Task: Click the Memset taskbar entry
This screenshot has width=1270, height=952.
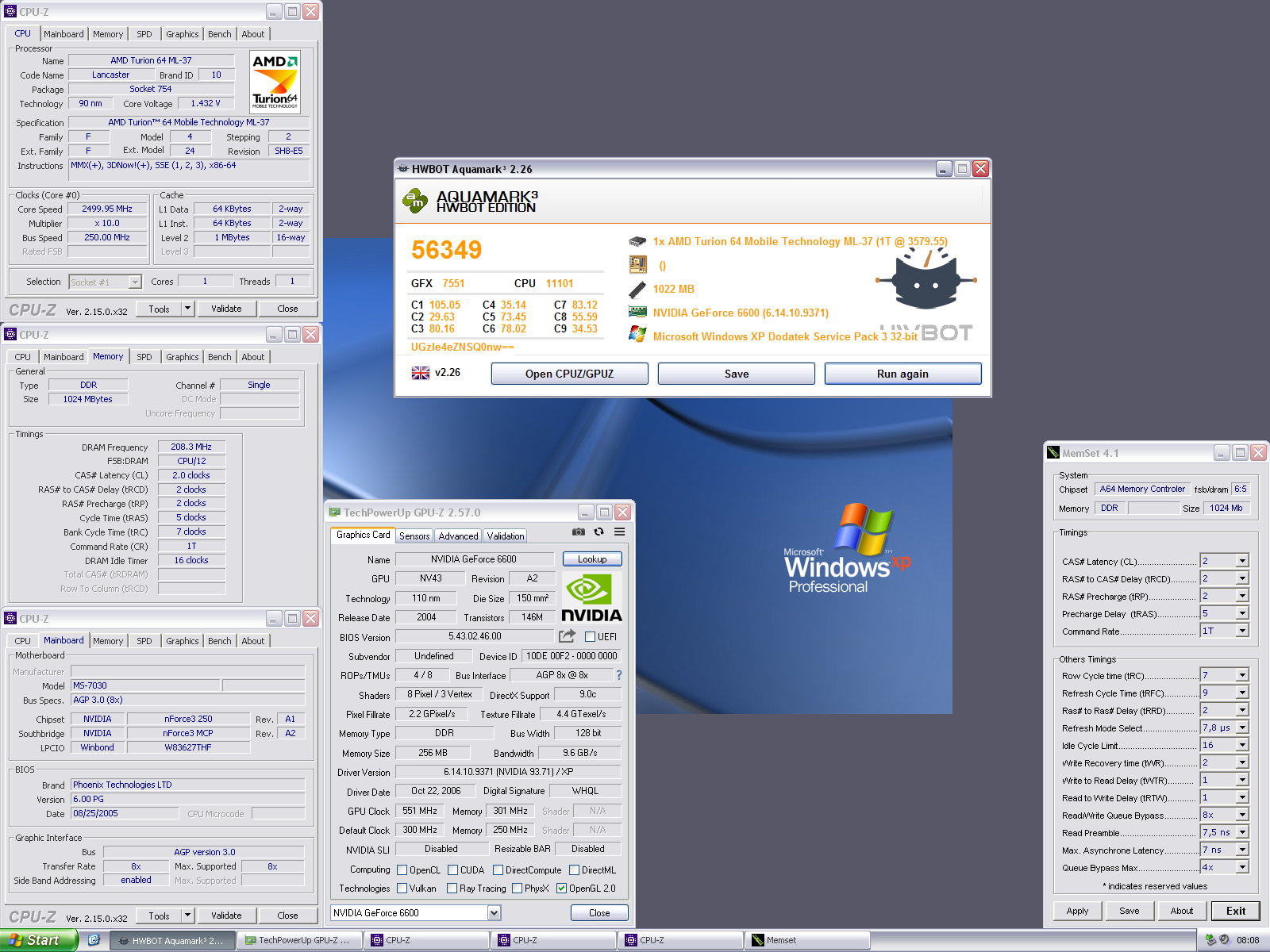Action: click(806, 941)
